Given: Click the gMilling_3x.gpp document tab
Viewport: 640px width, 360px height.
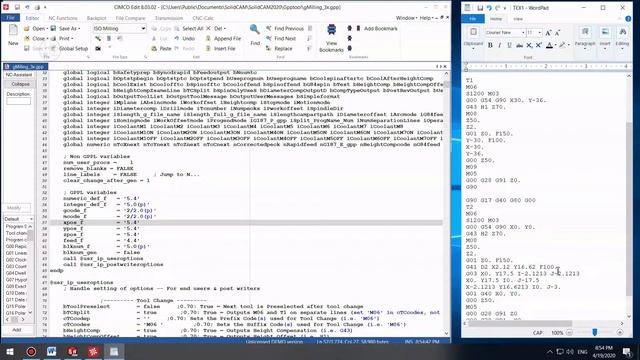Looking at the screenshot, I should click(25, 67).
